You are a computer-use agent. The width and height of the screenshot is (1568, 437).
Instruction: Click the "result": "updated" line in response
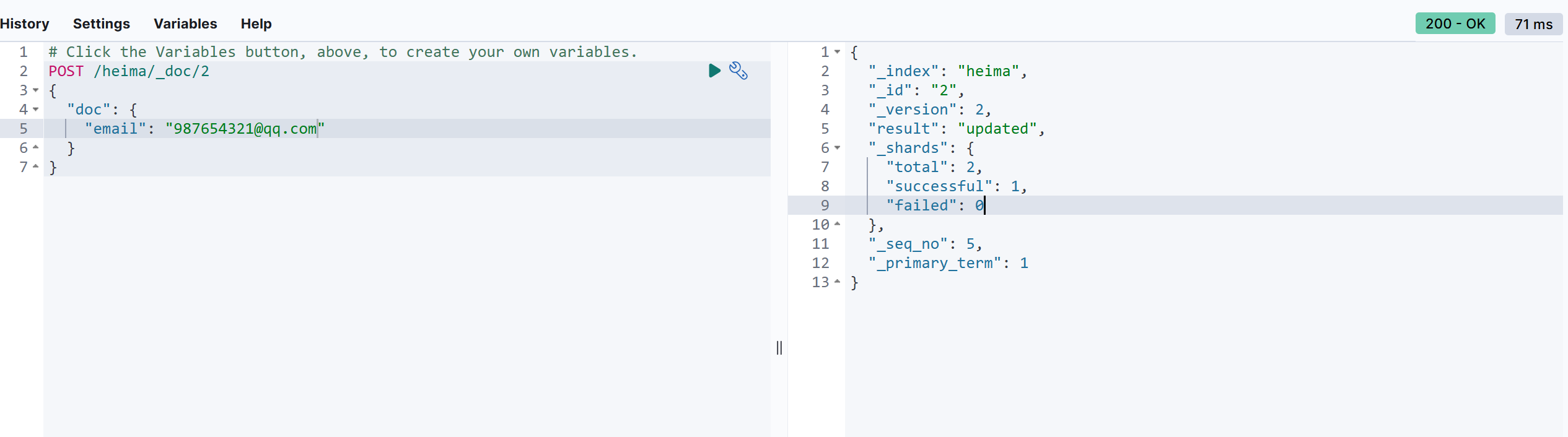tap(955, 129)
